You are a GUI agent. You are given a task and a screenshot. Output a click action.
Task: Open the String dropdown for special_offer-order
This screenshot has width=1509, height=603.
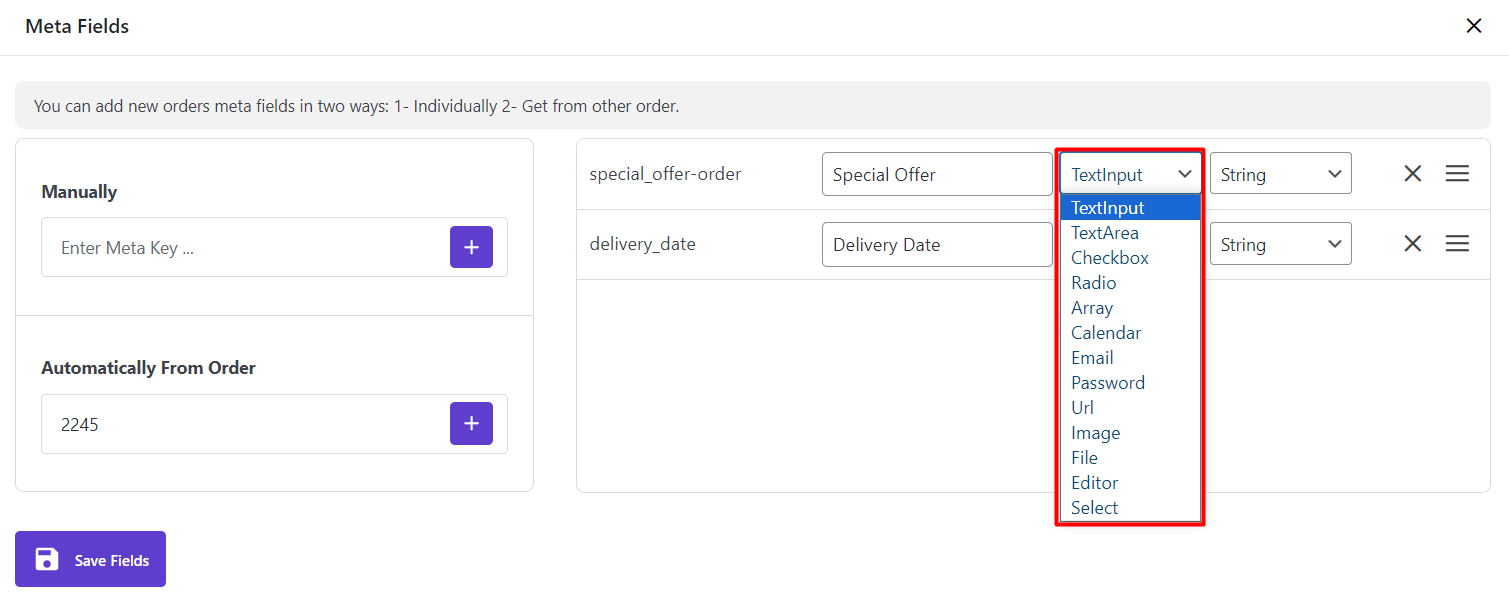[x=1280, y=174]
